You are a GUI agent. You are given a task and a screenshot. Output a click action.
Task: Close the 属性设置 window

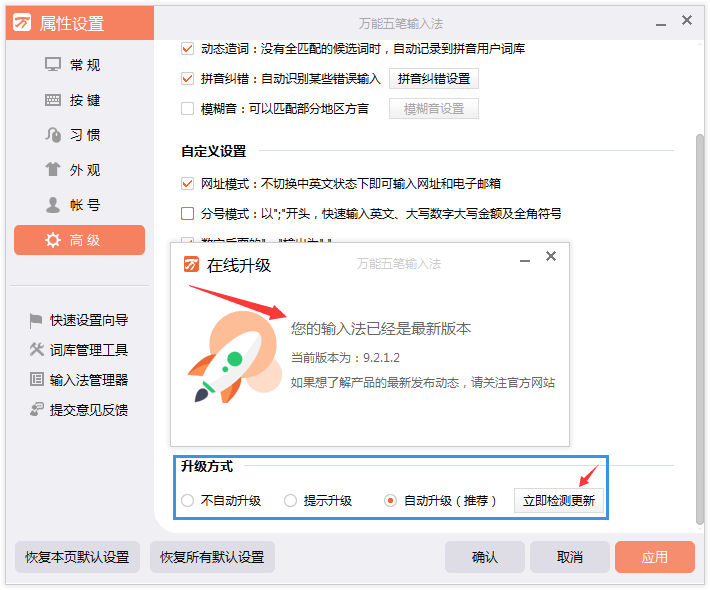pyautogui.click(x=687, y=20)
